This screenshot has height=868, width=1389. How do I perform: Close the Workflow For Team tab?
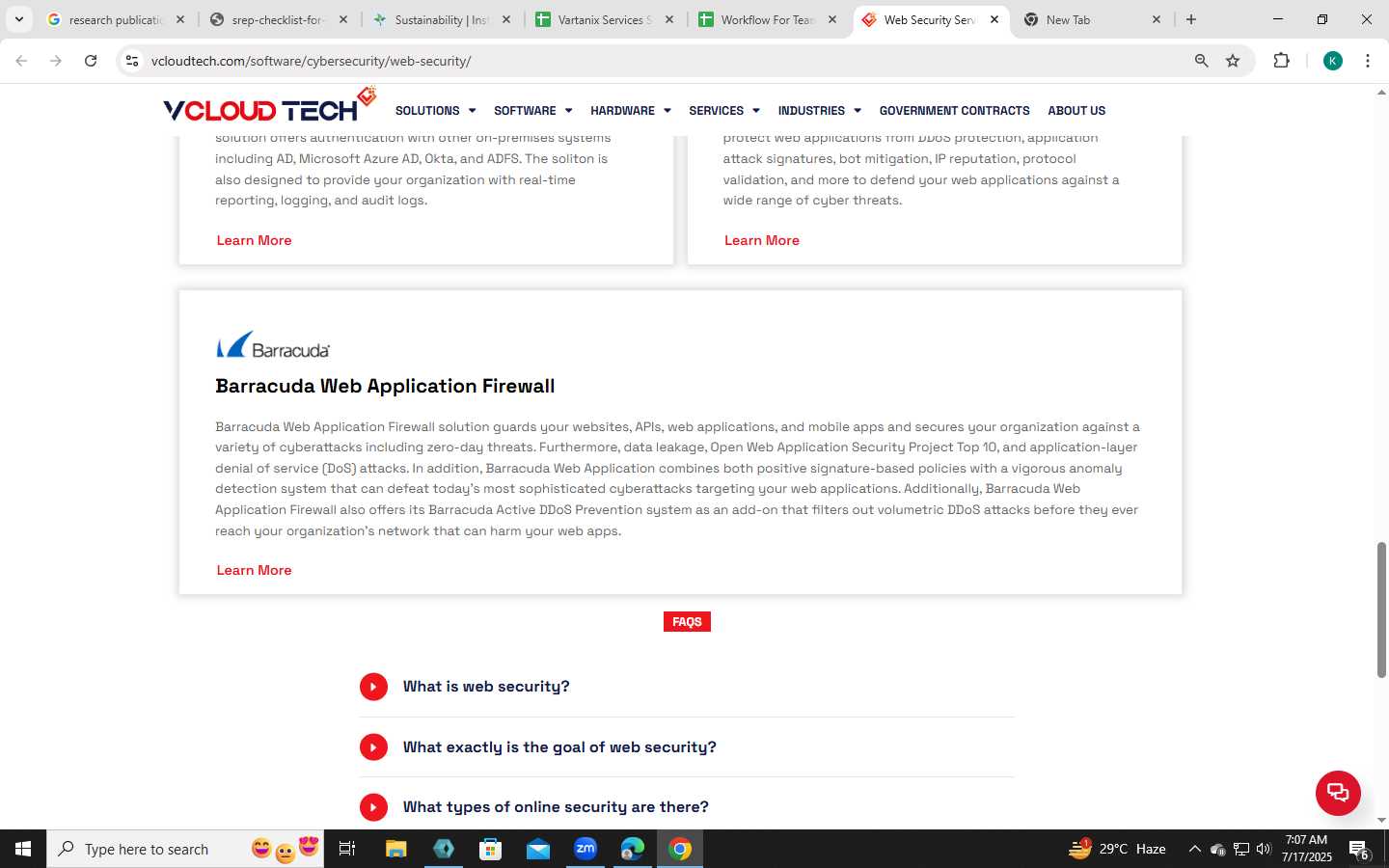point(831,19)
